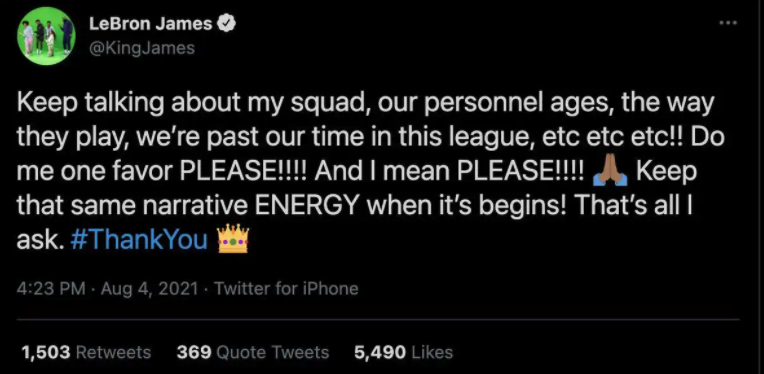The width and height of the screenshot is (764, 374).
Task: Click the LeBron James display name
Action: (151, 24)
